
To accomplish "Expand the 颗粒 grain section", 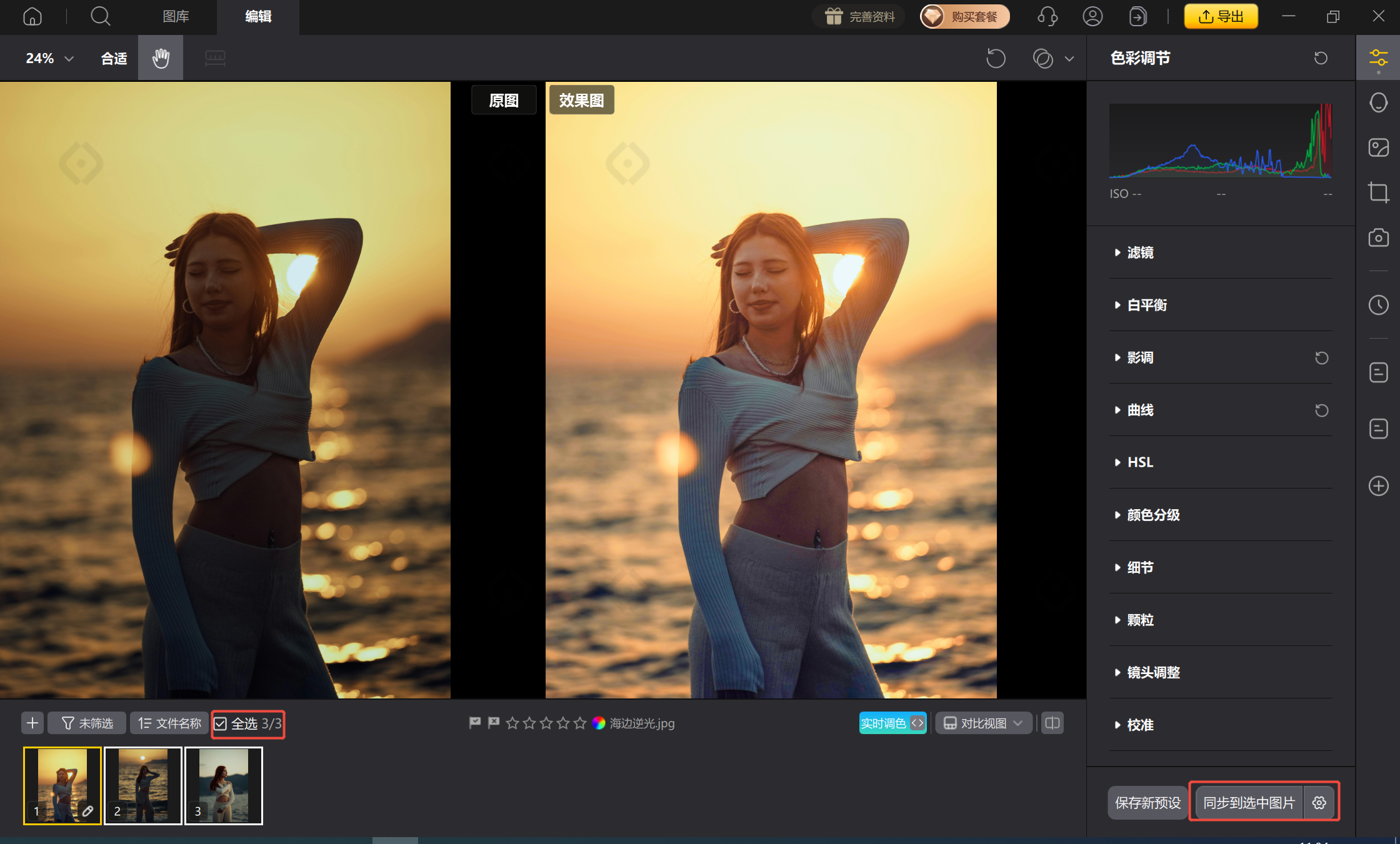I will [x=1221, y=620].
